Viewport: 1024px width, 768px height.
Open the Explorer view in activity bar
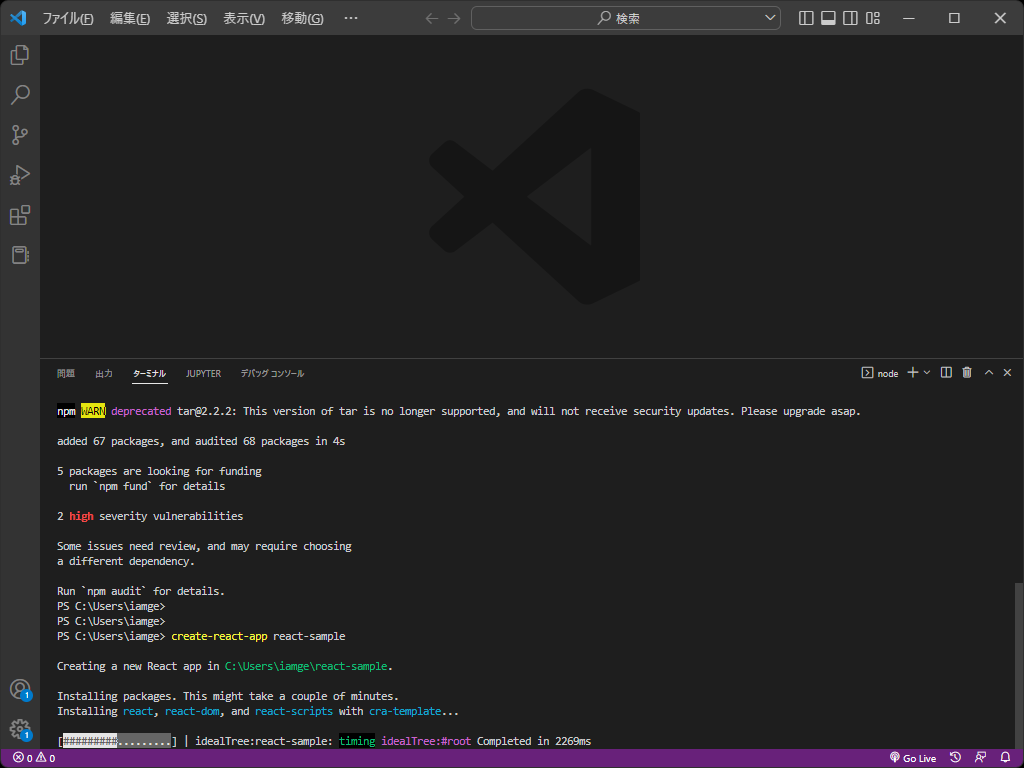point(20,55)
